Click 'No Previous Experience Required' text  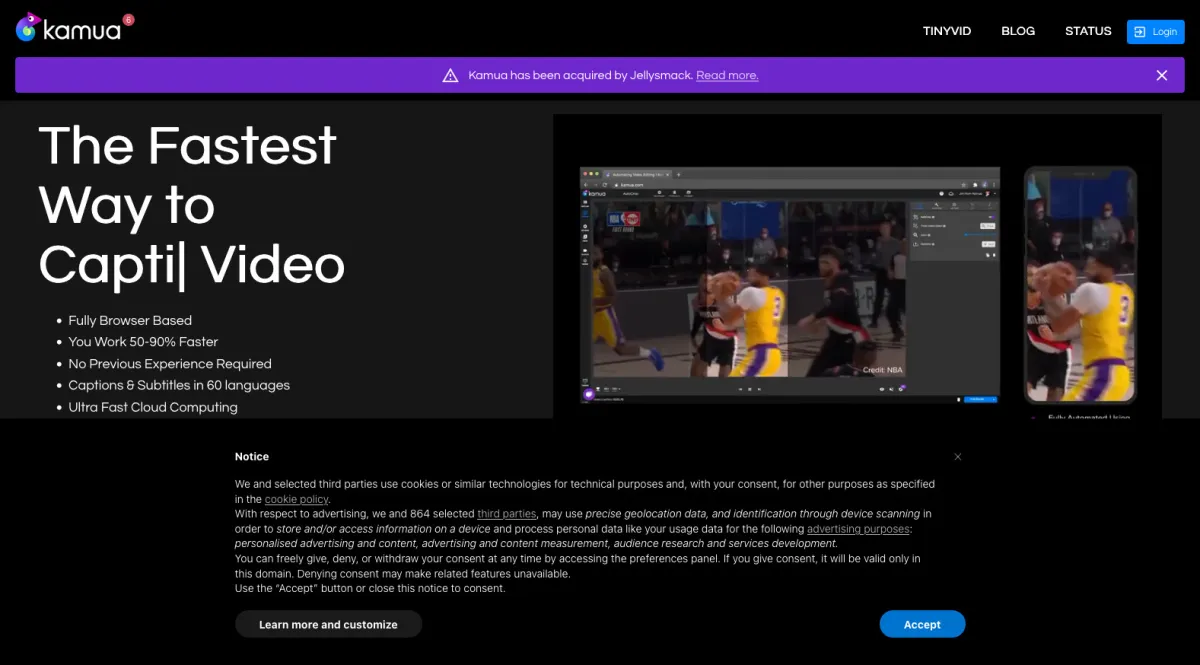pyautogui.click(x=170, y=364)
